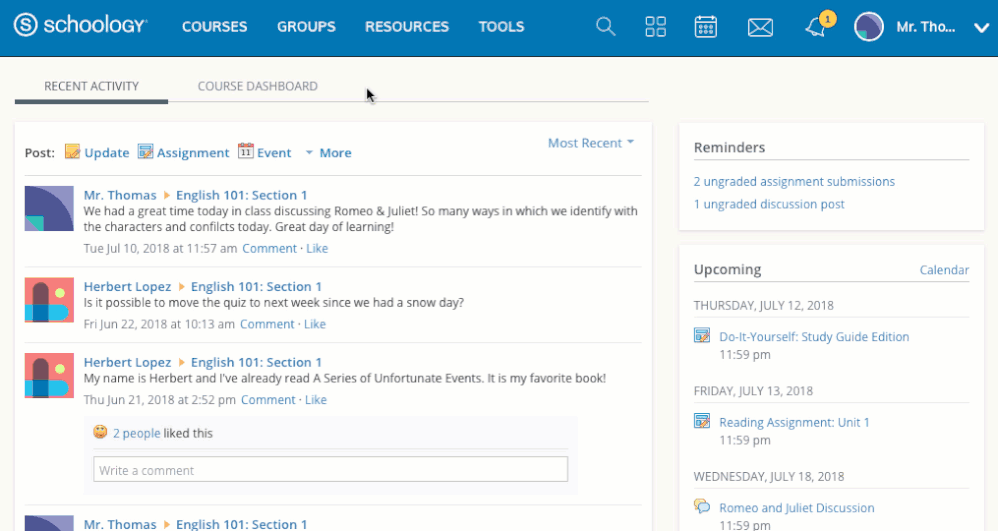Image resolution: width=998 pixels, height=531 pixels.
Task: Open the COURSES menu
Action: 214,27
